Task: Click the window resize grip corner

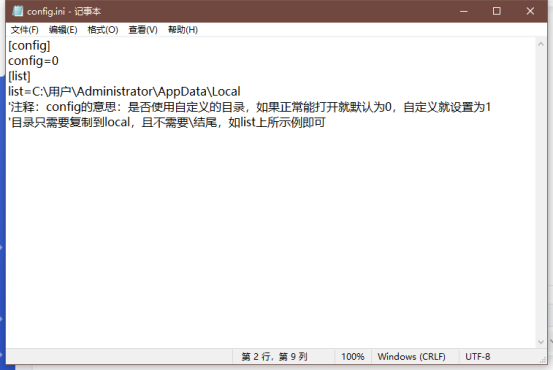Action: tap(543, 359)
